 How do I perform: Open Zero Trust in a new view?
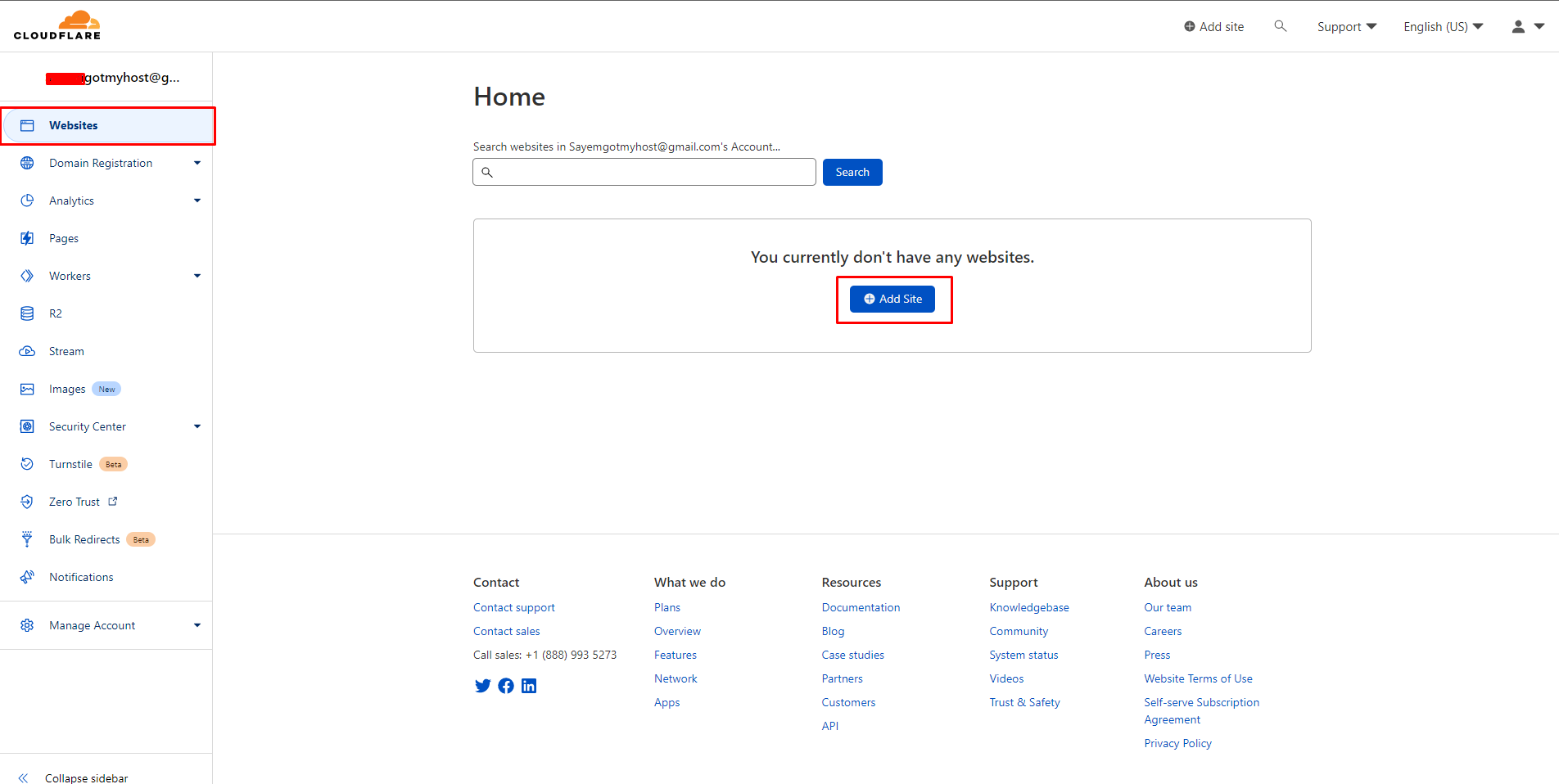click(74, 502)
